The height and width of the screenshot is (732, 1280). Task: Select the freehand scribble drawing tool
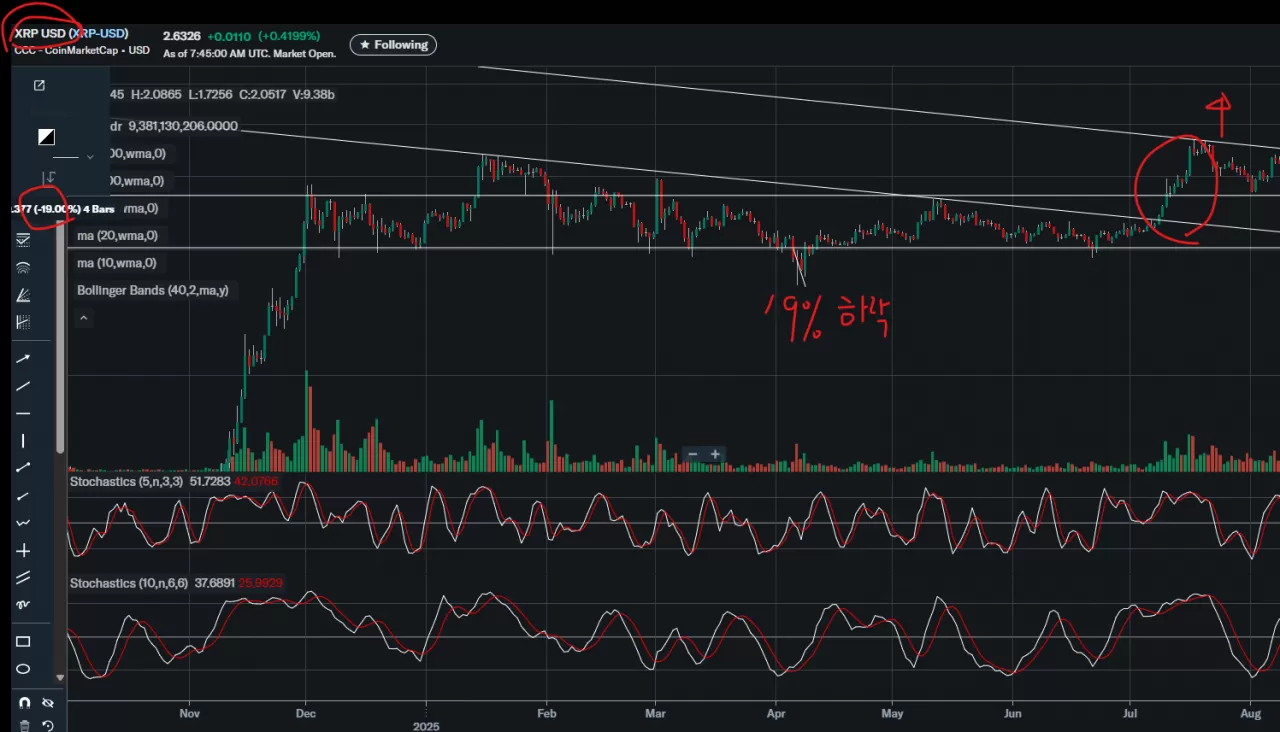(23, 605)
